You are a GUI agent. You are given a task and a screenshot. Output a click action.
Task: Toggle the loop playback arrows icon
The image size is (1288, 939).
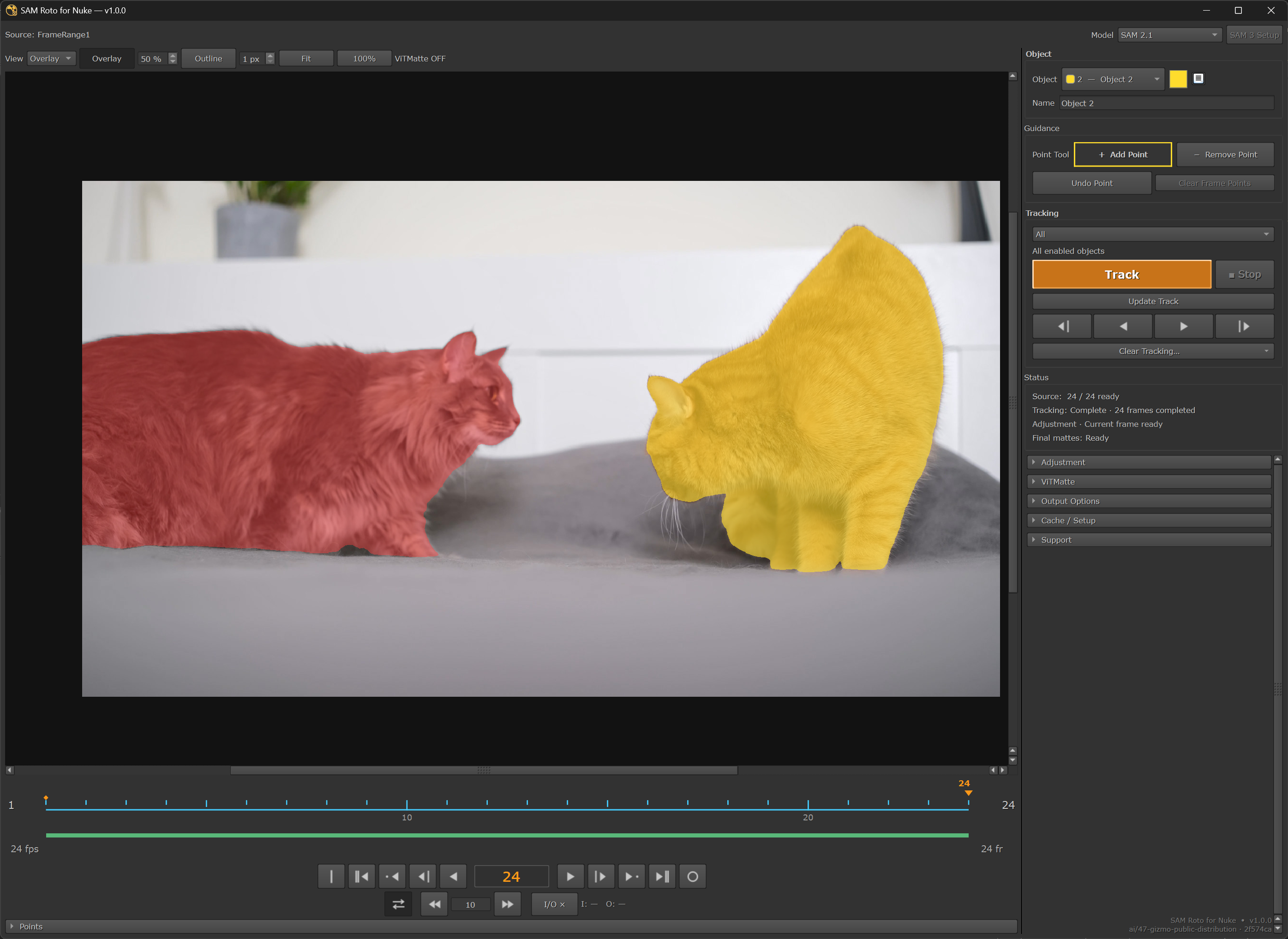pyautogui.click(x=398, y=904)
